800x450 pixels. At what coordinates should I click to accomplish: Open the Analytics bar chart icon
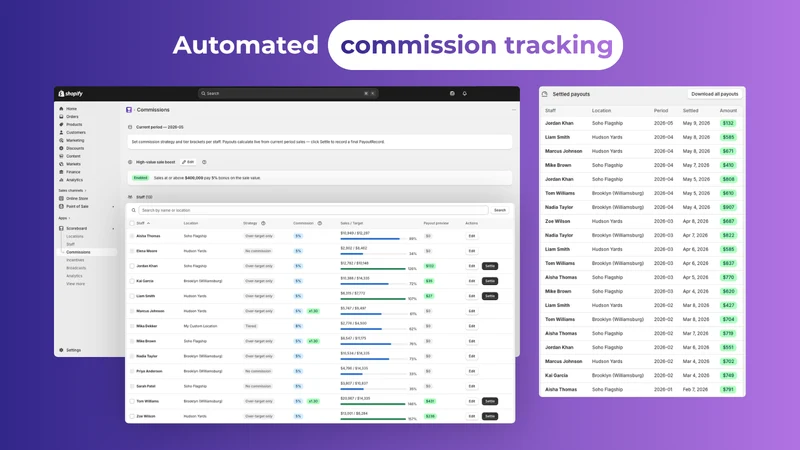point(61,180)
